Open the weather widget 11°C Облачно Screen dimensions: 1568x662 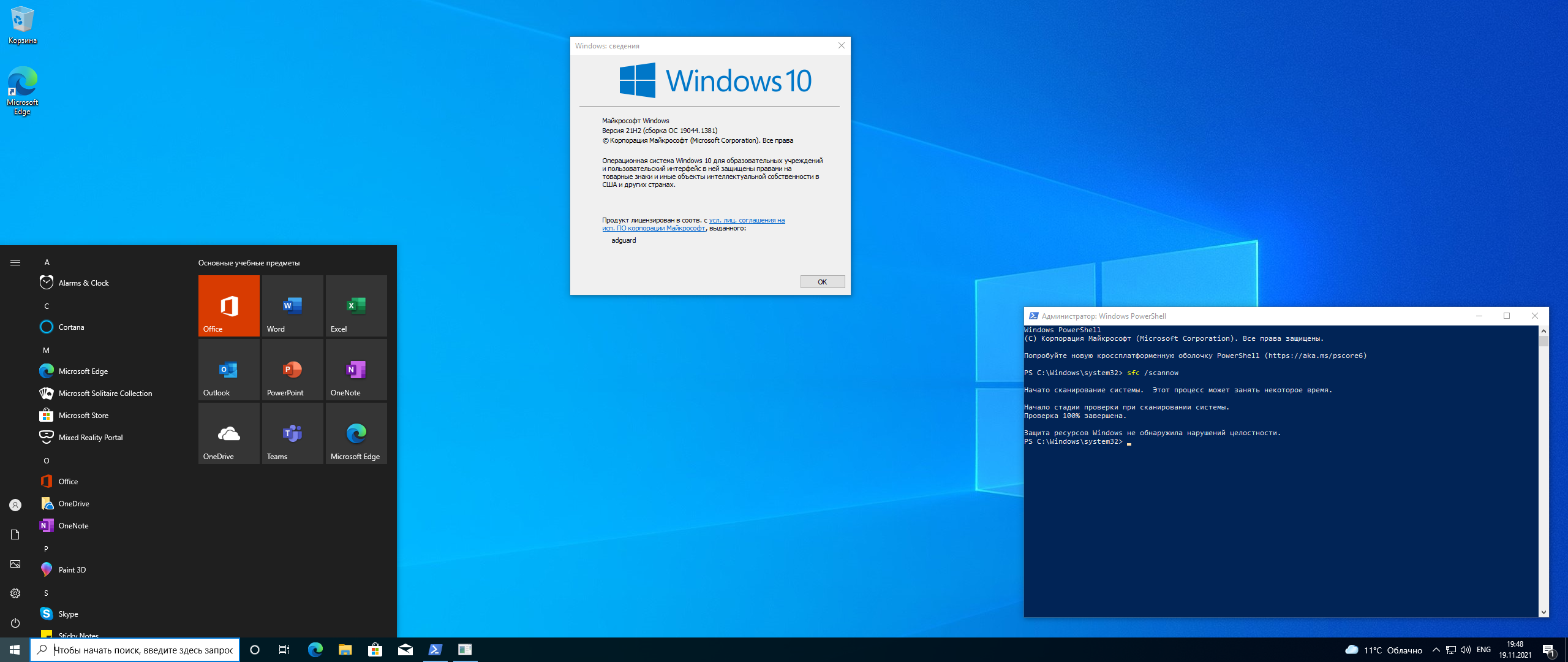1384,650
